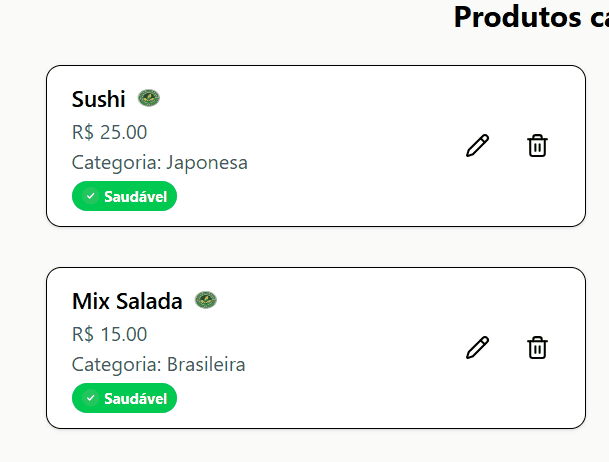The width and height of the screenshot is (609, 462).
Task: Select the Saudável tag on Sushi card
Action: tap(124, 196)
